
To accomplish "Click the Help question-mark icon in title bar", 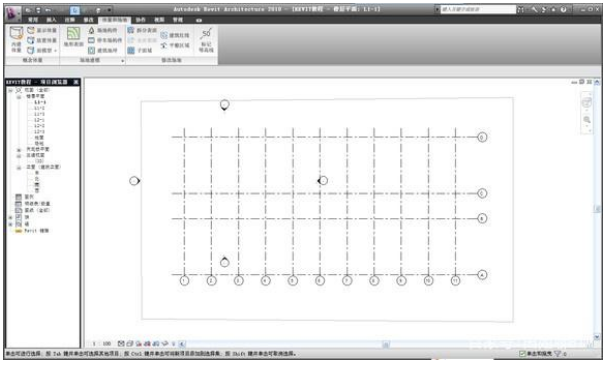I will click(x=564, y=9).
